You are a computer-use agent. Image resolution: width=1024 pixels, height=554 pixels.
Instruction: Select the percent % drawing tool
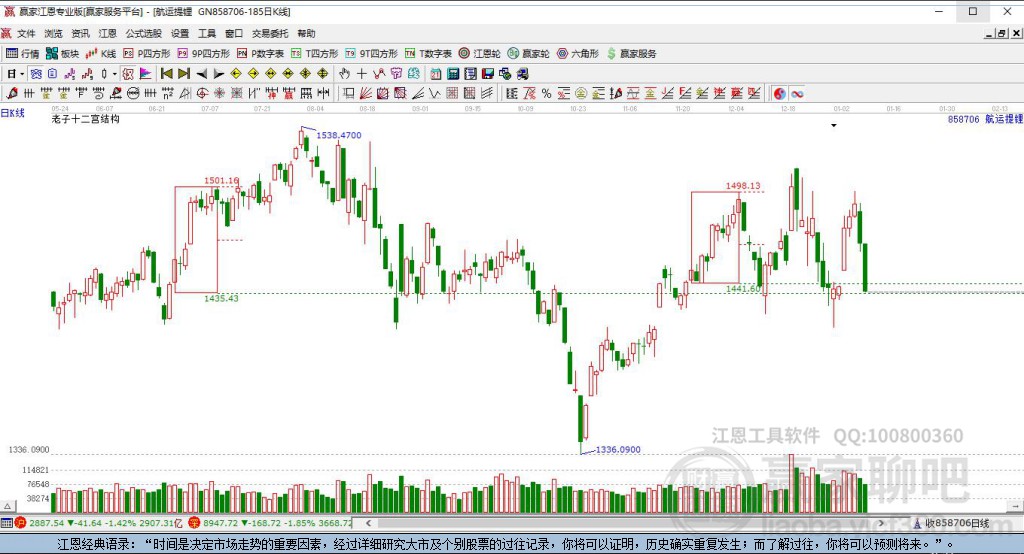pos(546,93)
